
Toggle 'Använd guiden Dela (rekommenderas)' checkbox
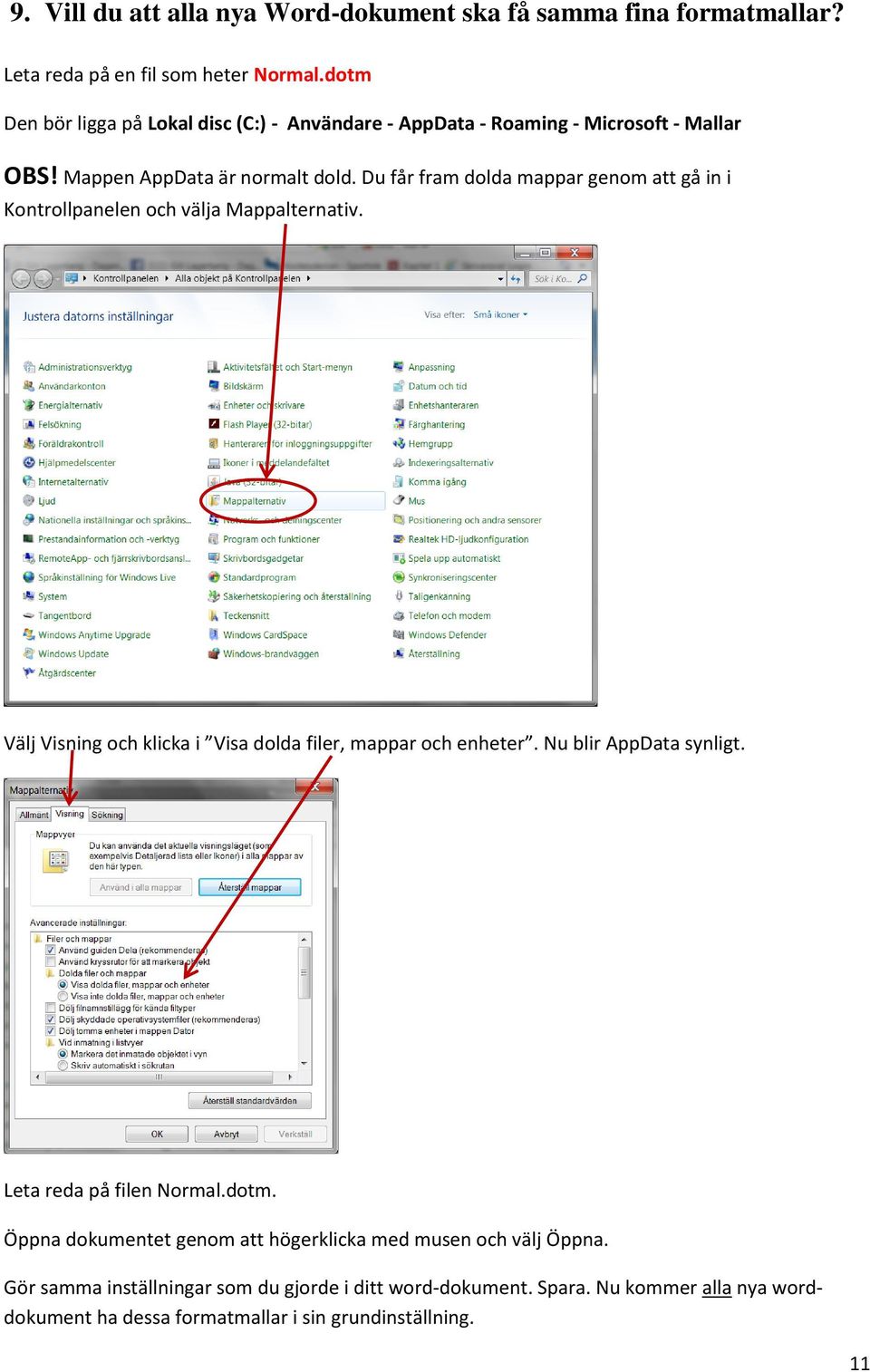pos(51,951)
